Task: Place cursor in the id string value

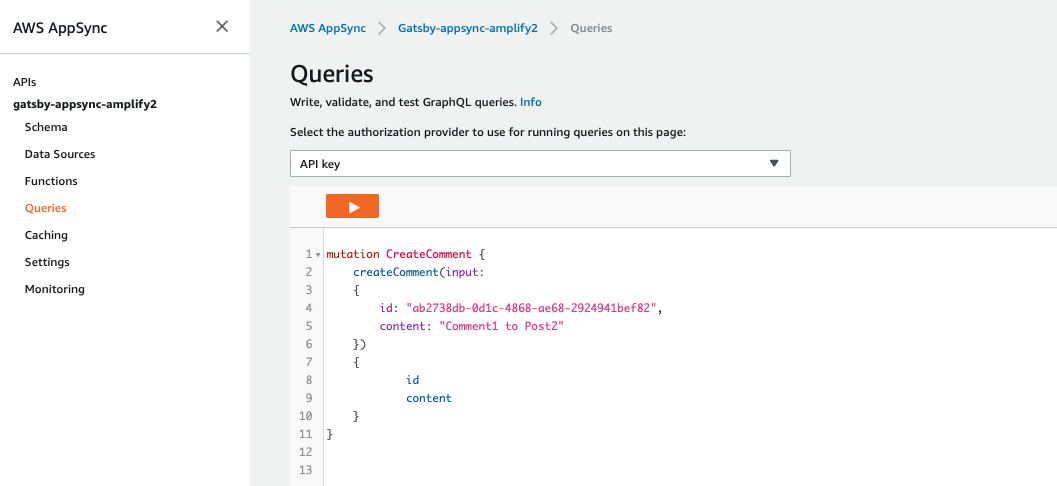Action: pyautogui.click(x=530, y=308)
